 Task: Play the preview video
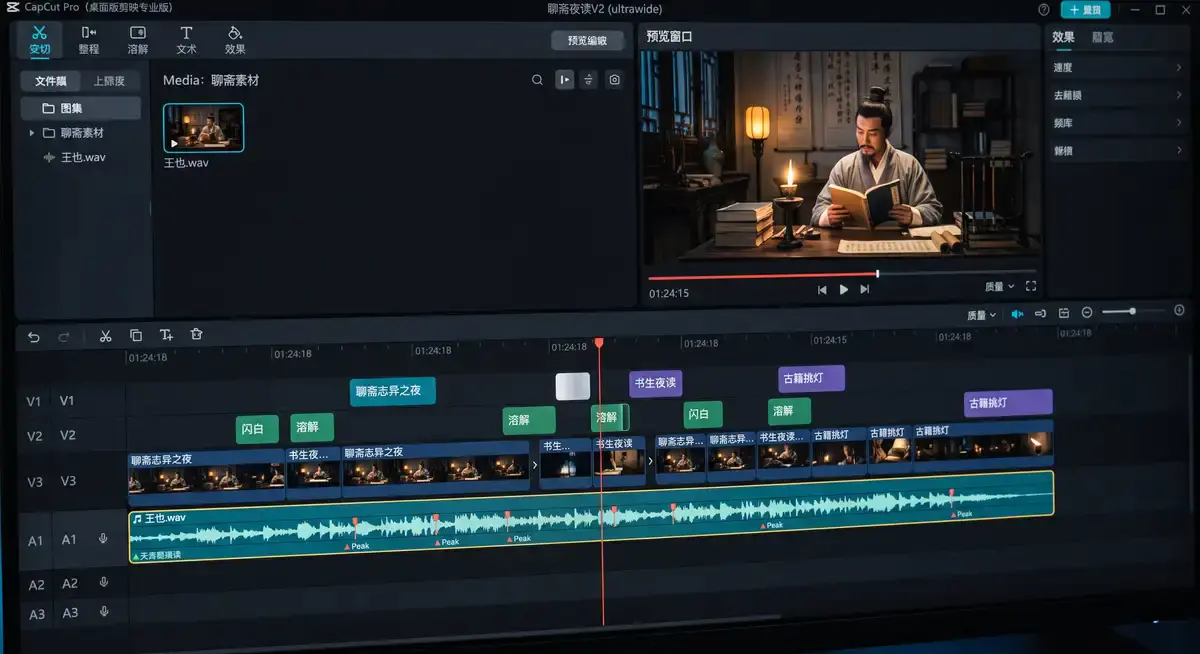pos(844,289)
